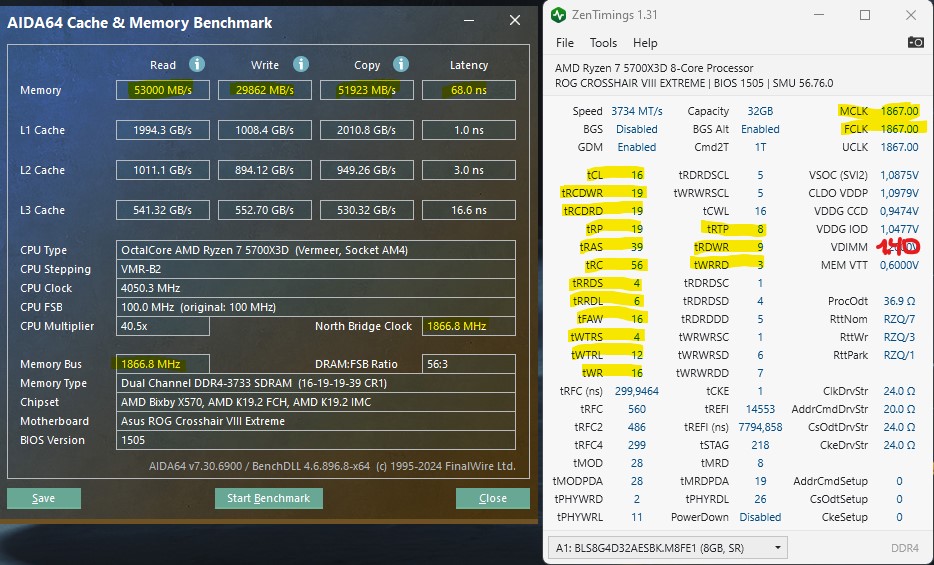This screenshot has height=565, width=934.
Task: Click the L3 Cache latency 16.6 ns value
Action: tap(469, 210)
